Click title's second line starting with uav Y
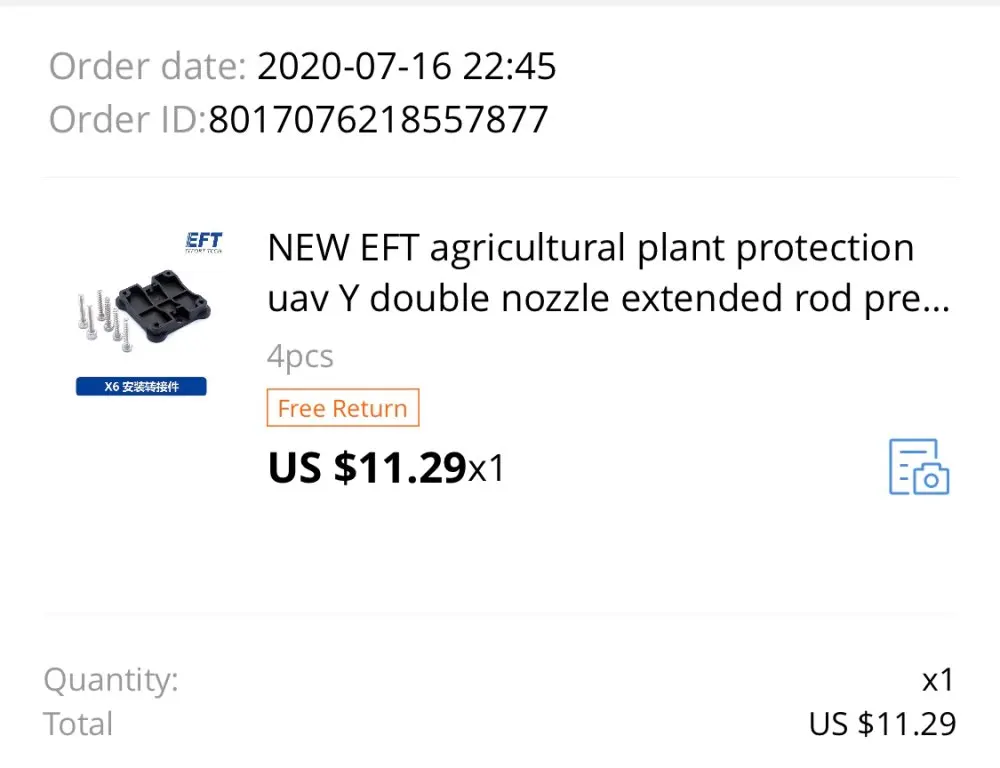The width and height of the screenshot is (1000, 768). pos(590,298)
